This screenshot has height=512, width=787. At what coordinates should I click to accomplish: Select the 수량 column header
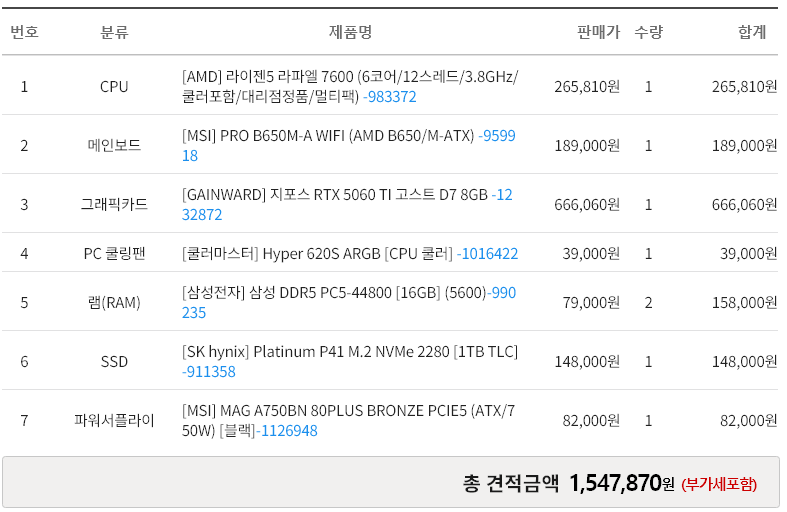648,32
